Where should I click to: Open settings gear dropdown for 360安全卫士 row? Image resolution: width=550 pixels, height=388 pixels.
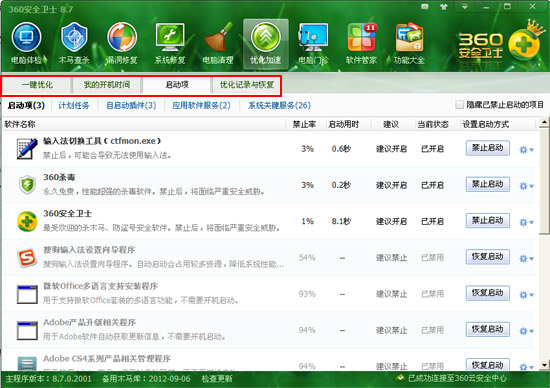(526, 222)
